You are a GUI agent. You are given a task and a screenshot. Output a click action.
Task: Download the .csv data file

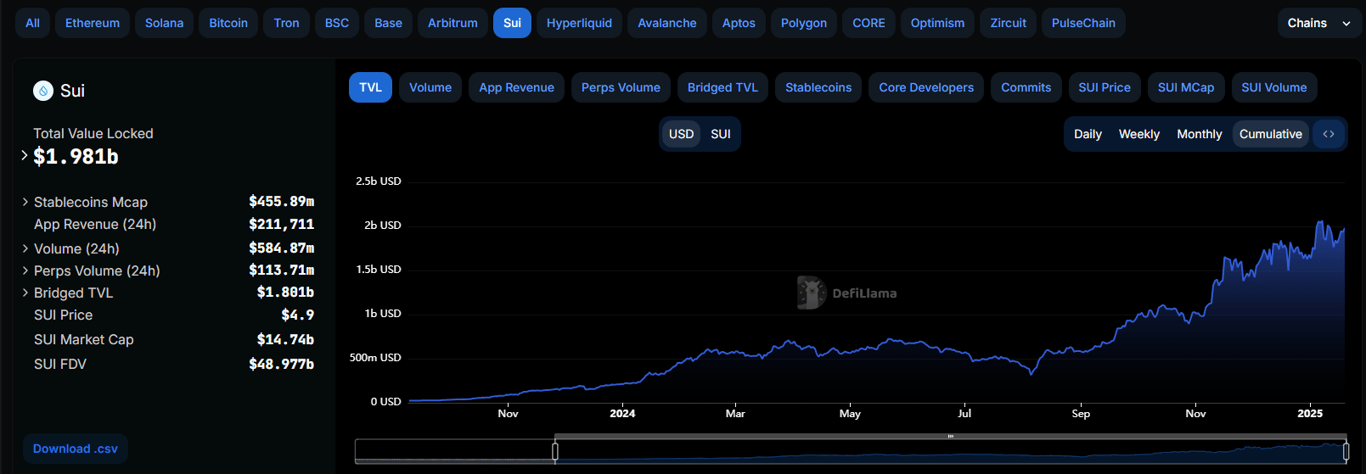pos(75,449)
